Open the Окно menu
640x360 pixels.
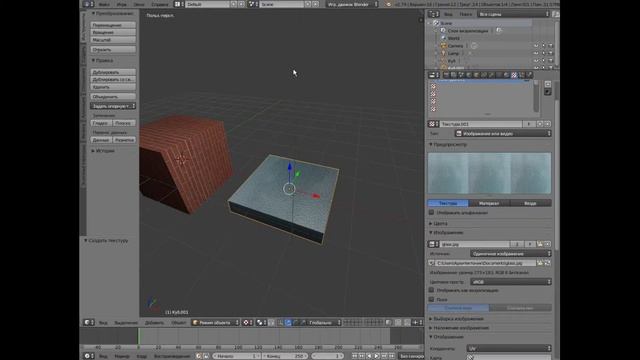pos(139,4)
